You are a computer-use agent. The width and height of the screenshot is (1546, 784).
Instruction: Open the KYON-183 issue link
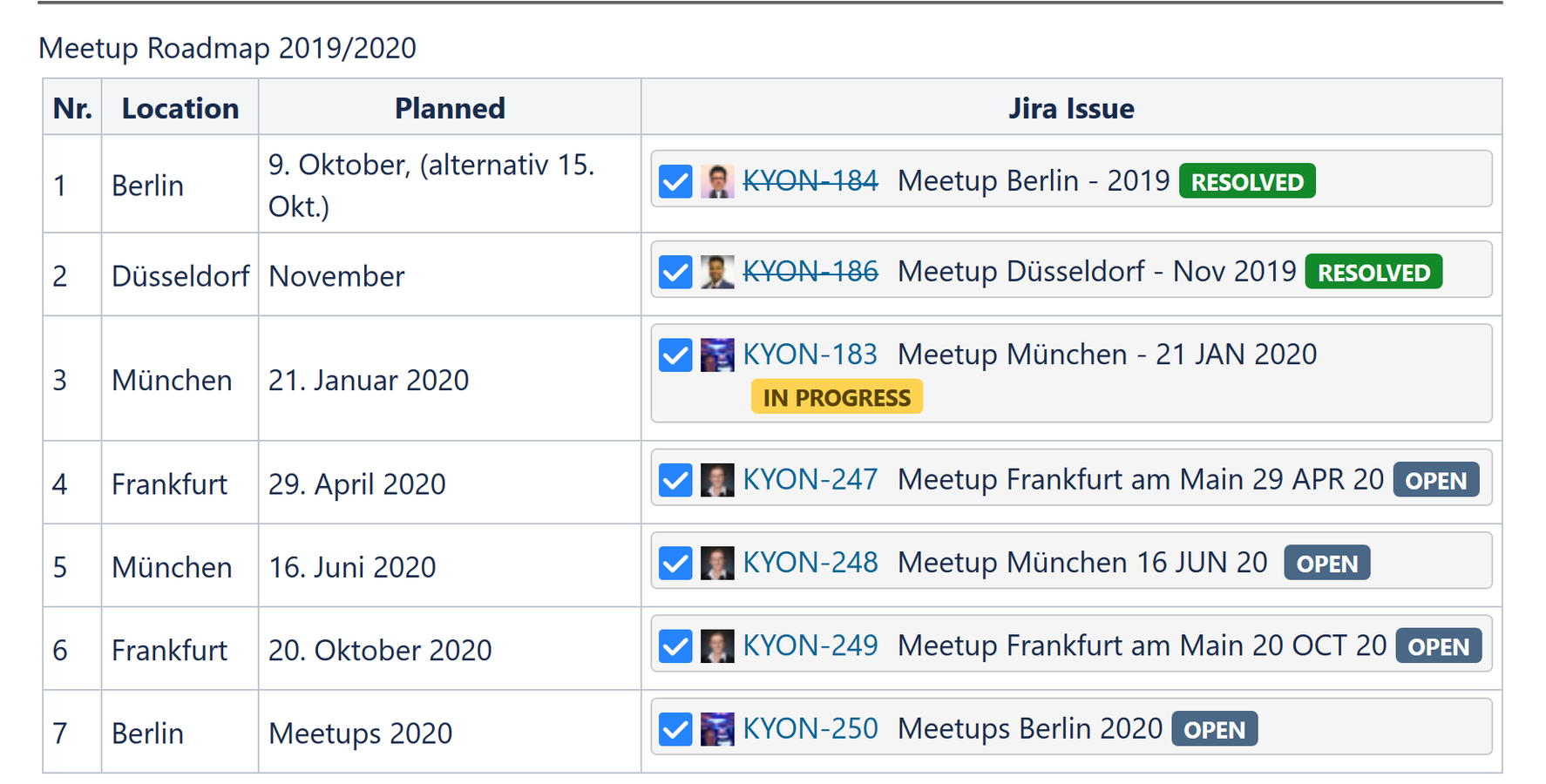click(810, 355)
